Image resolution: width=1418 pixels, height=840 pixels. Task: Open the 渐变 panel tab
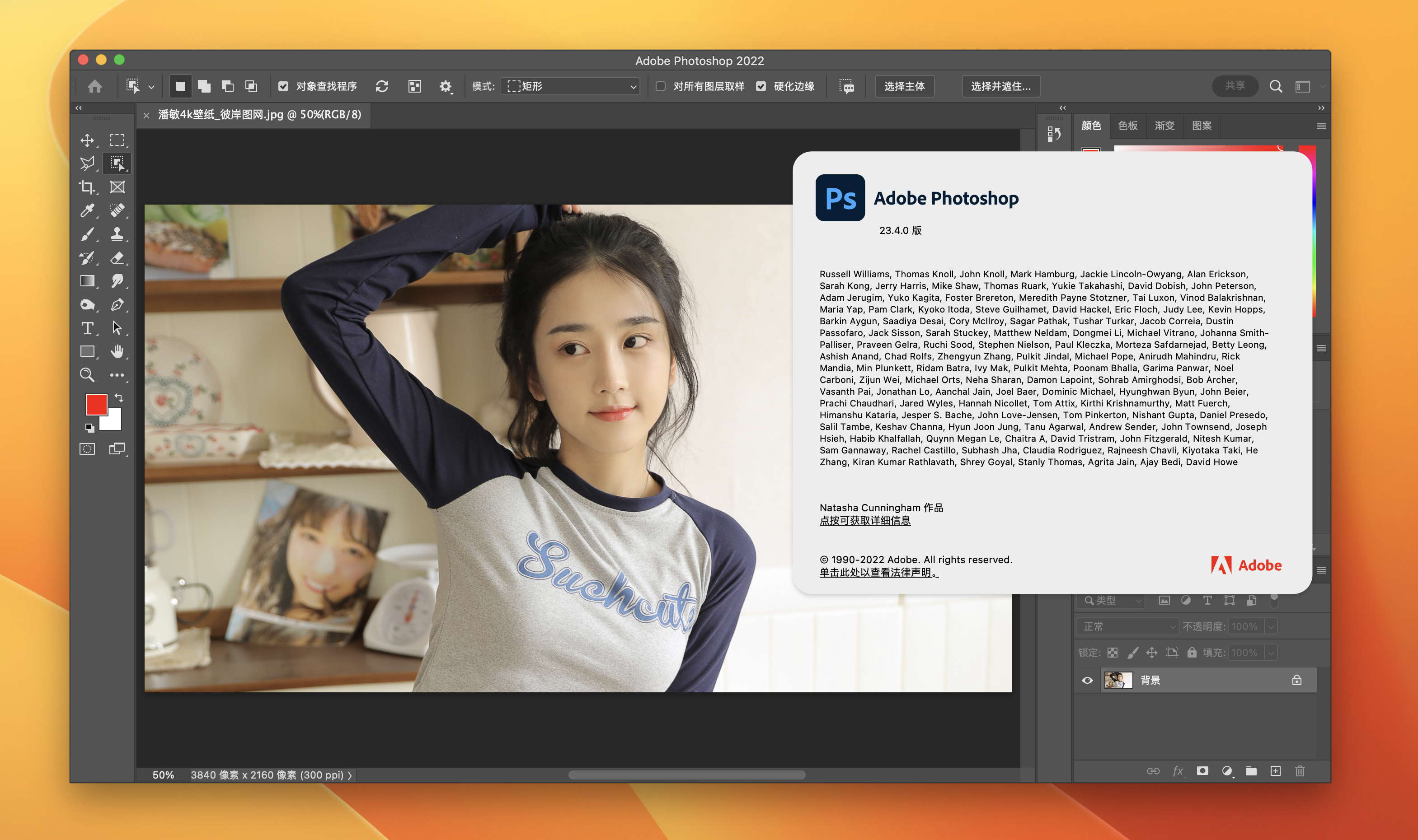1164,126
